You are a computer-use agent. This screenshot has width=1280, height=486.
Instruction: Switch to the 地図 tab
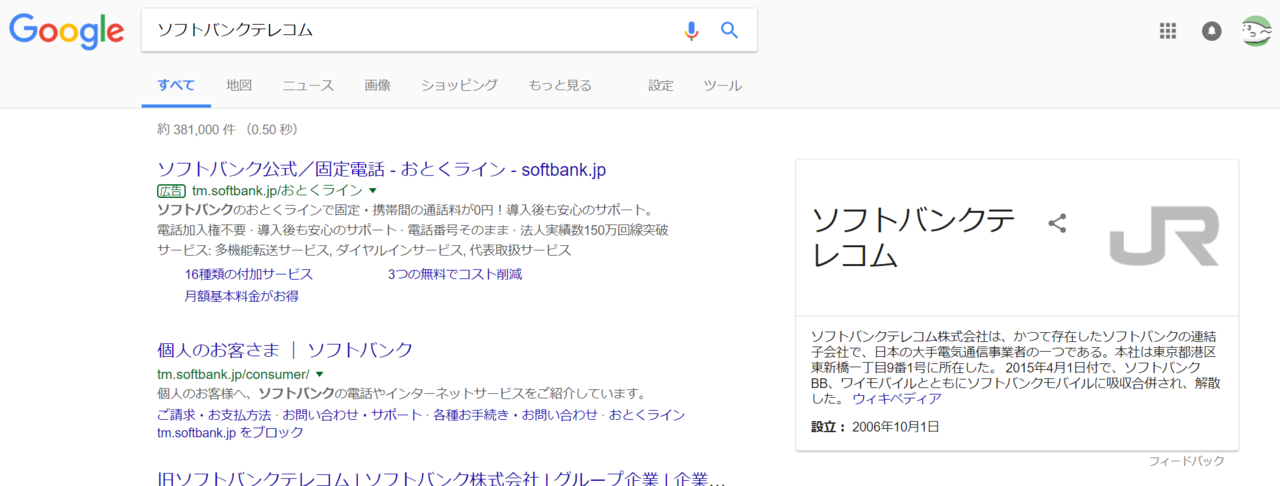[x=239, y=85]
